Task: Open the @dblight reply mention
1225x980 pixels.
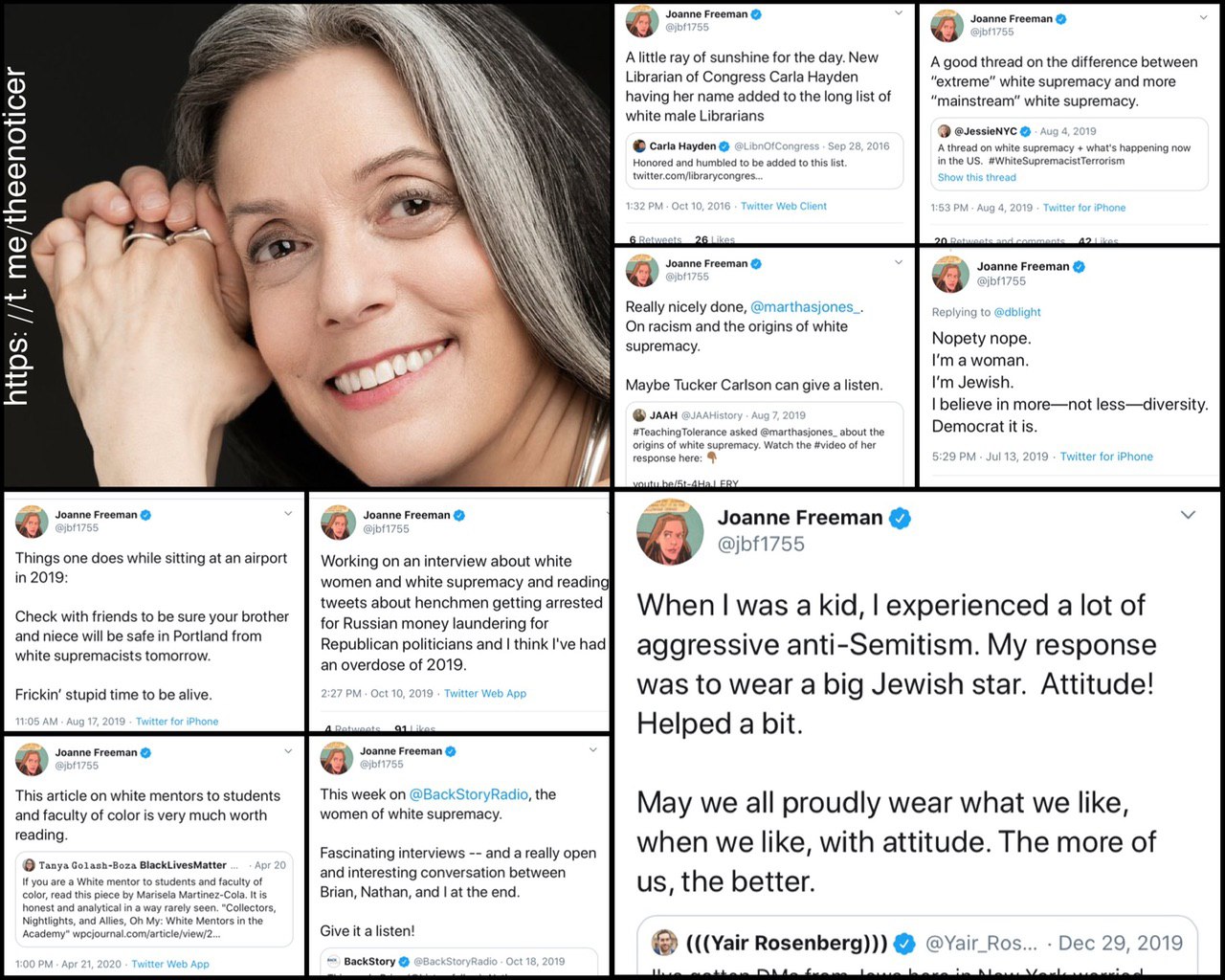Action: click(x=1017, y=312)
